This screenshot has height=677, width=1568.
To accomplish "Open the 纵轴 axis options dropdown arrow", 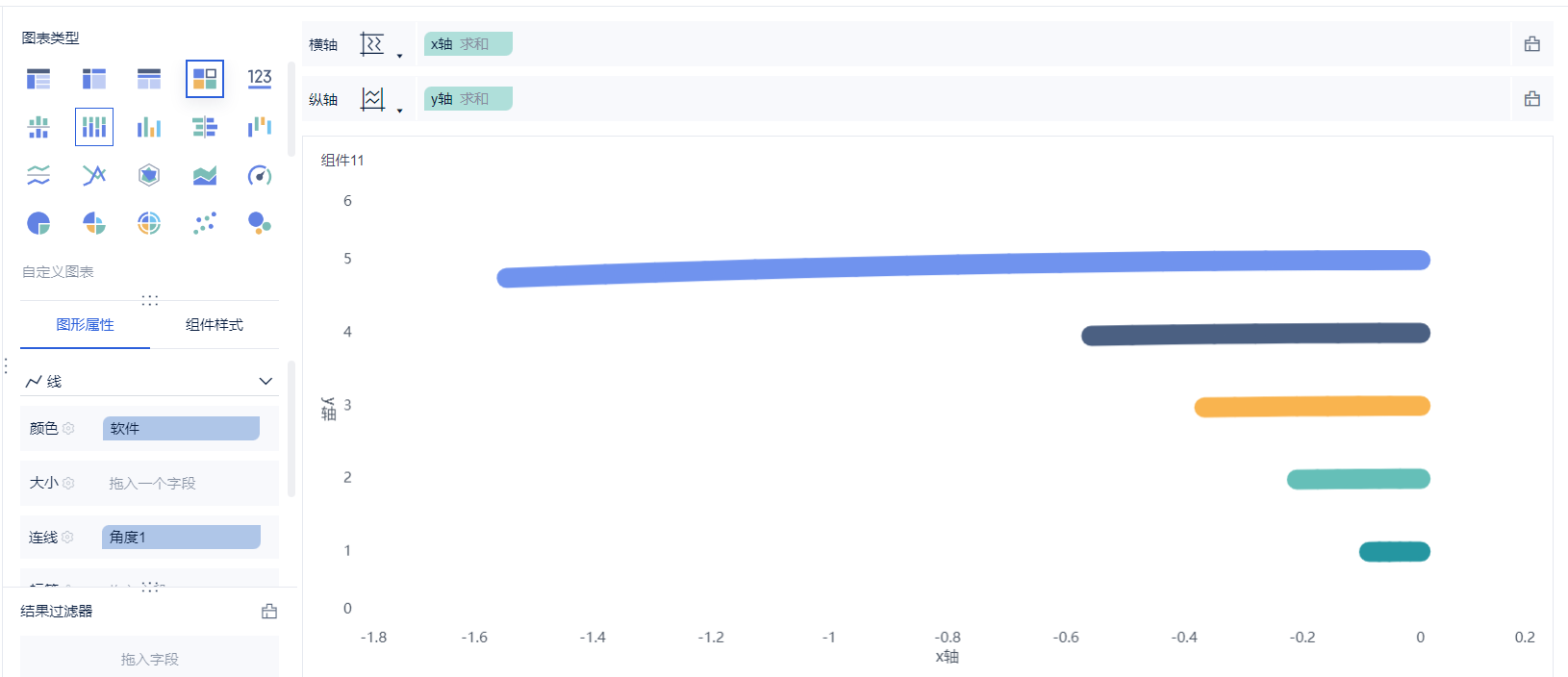I will [x=400, y=111].
